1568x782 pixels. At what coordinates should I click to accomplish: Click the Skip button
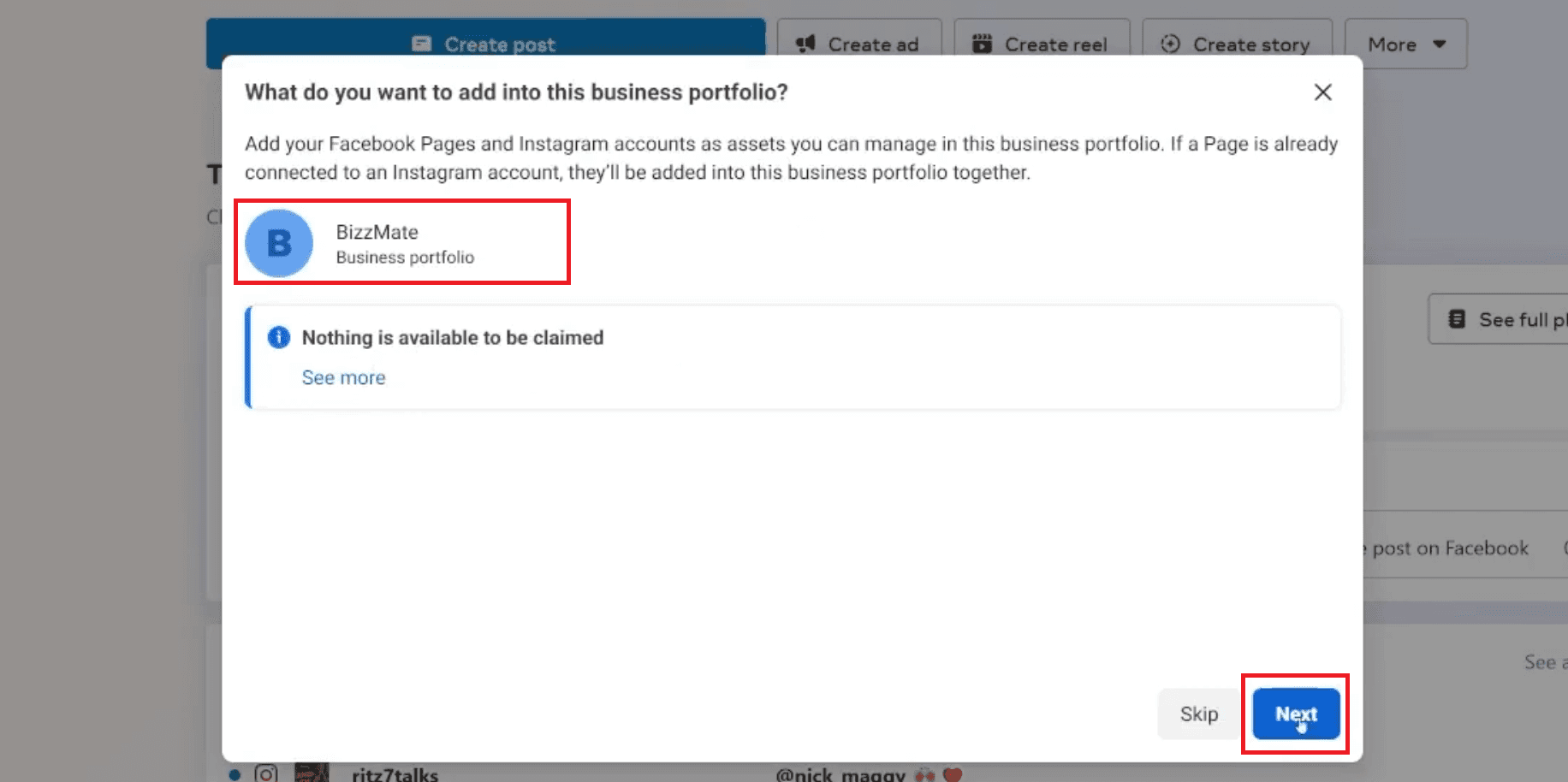(x=1197, y=714)
